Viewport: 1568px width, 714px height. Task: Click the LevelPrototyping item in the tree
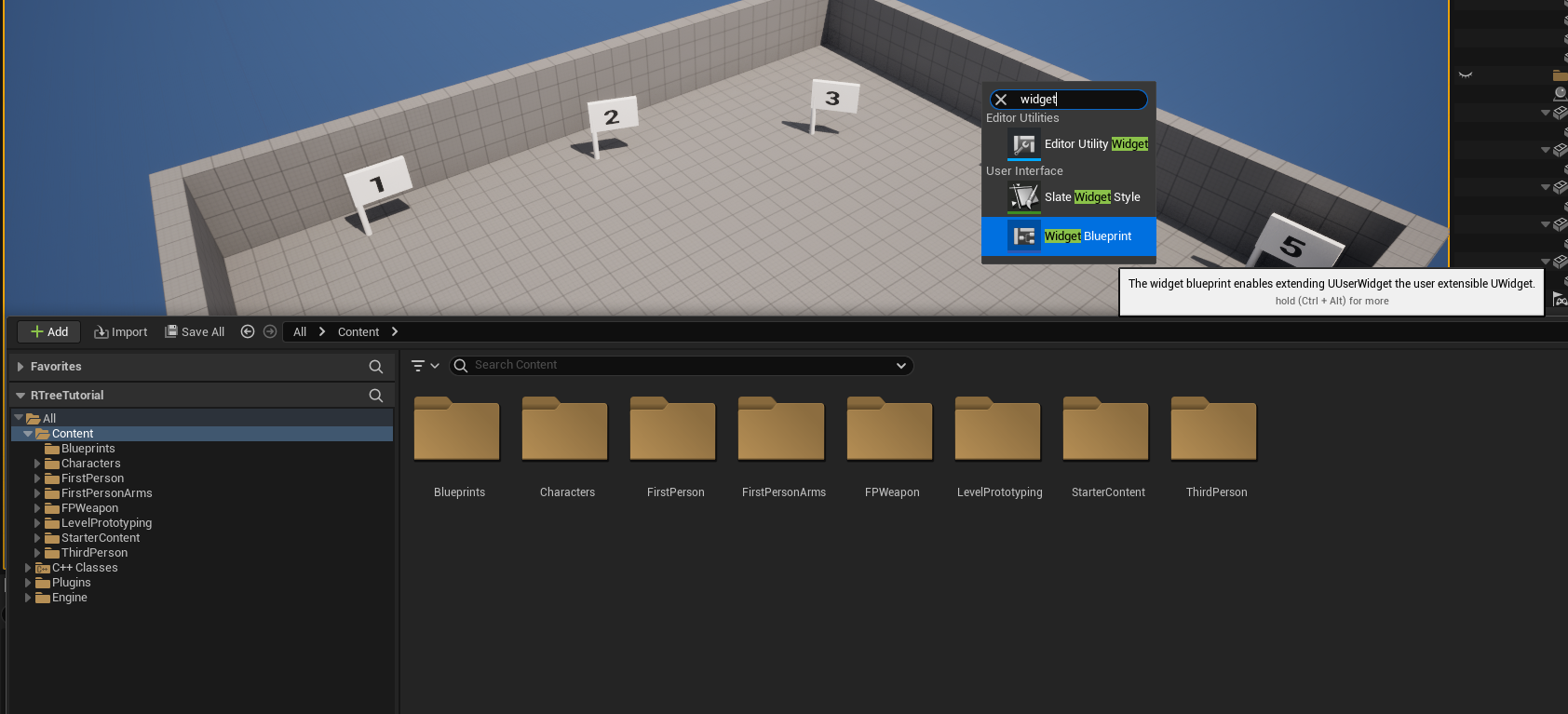tap(106, 523)
